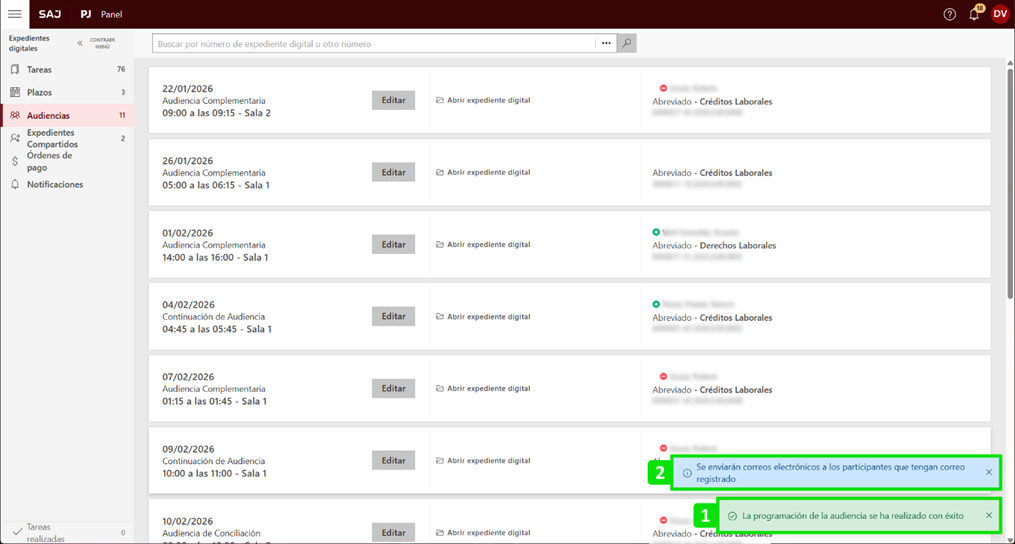The height and width of the screenshot is (544, 1015).
Task: Dismiss the email notification info toast
Action: 989,473
